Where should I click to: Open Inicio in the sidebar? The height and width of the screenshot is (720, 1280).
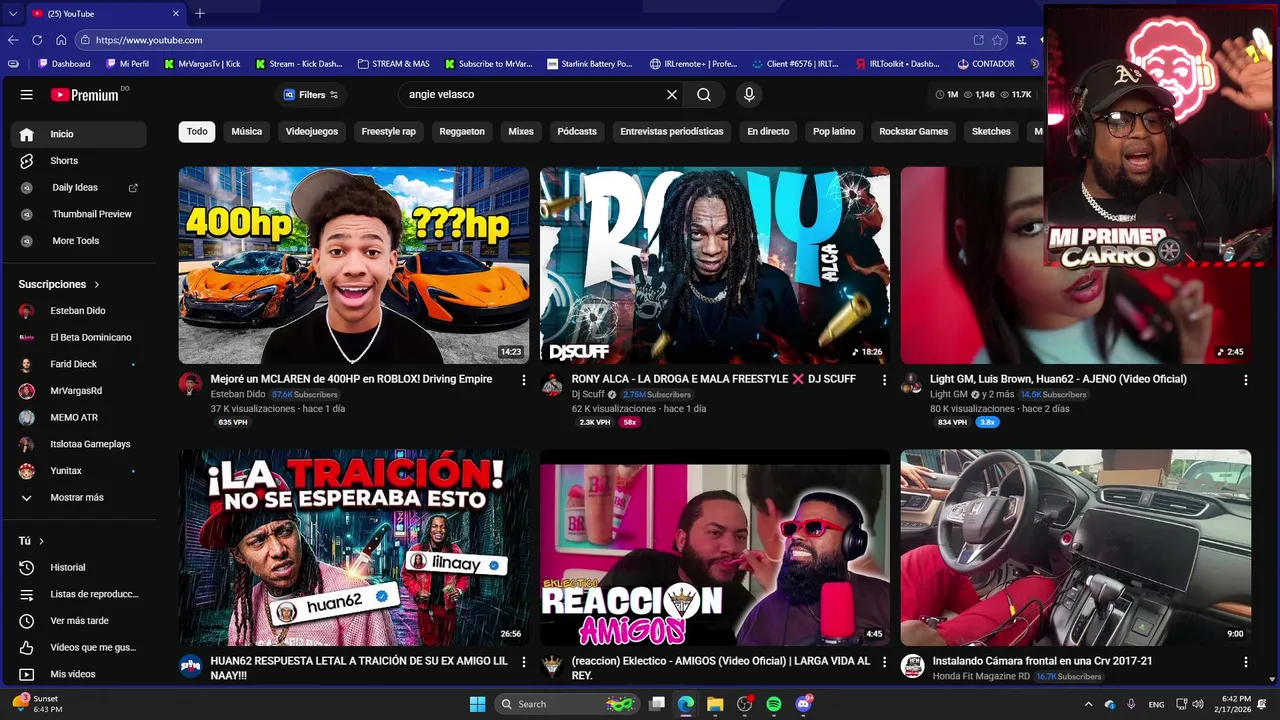(x=79, y=134)
